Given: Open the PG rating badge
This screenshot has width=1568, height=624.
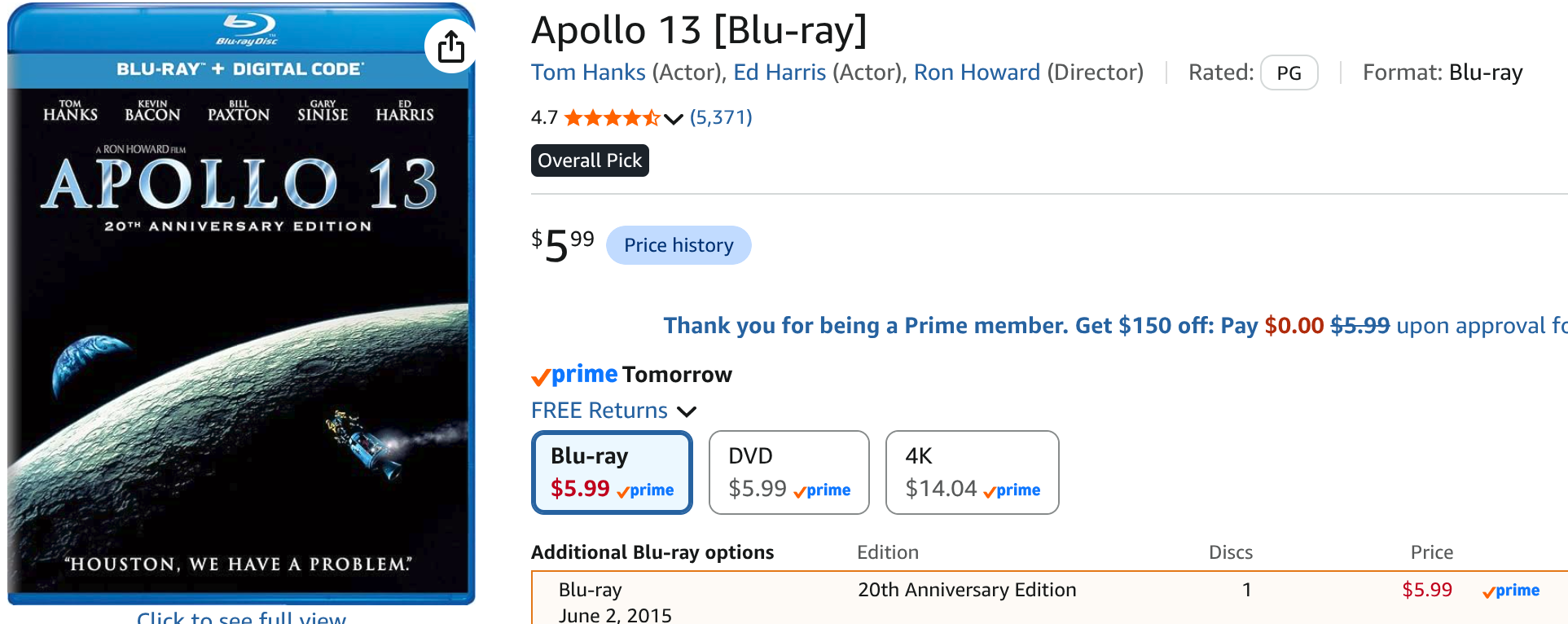Looking at the screenshot, I should [x=1289, y=73].
